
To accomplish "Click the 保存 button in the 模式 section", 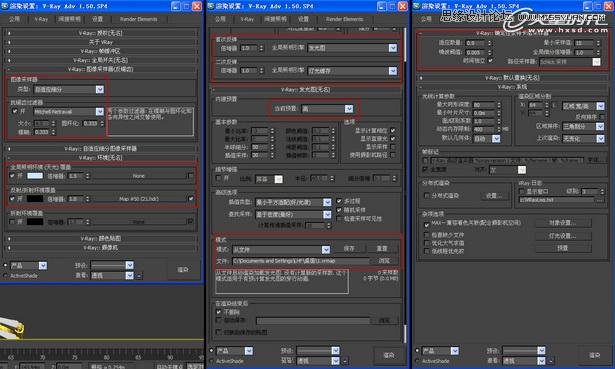I will pyautogui.click(x=349, y=249).
